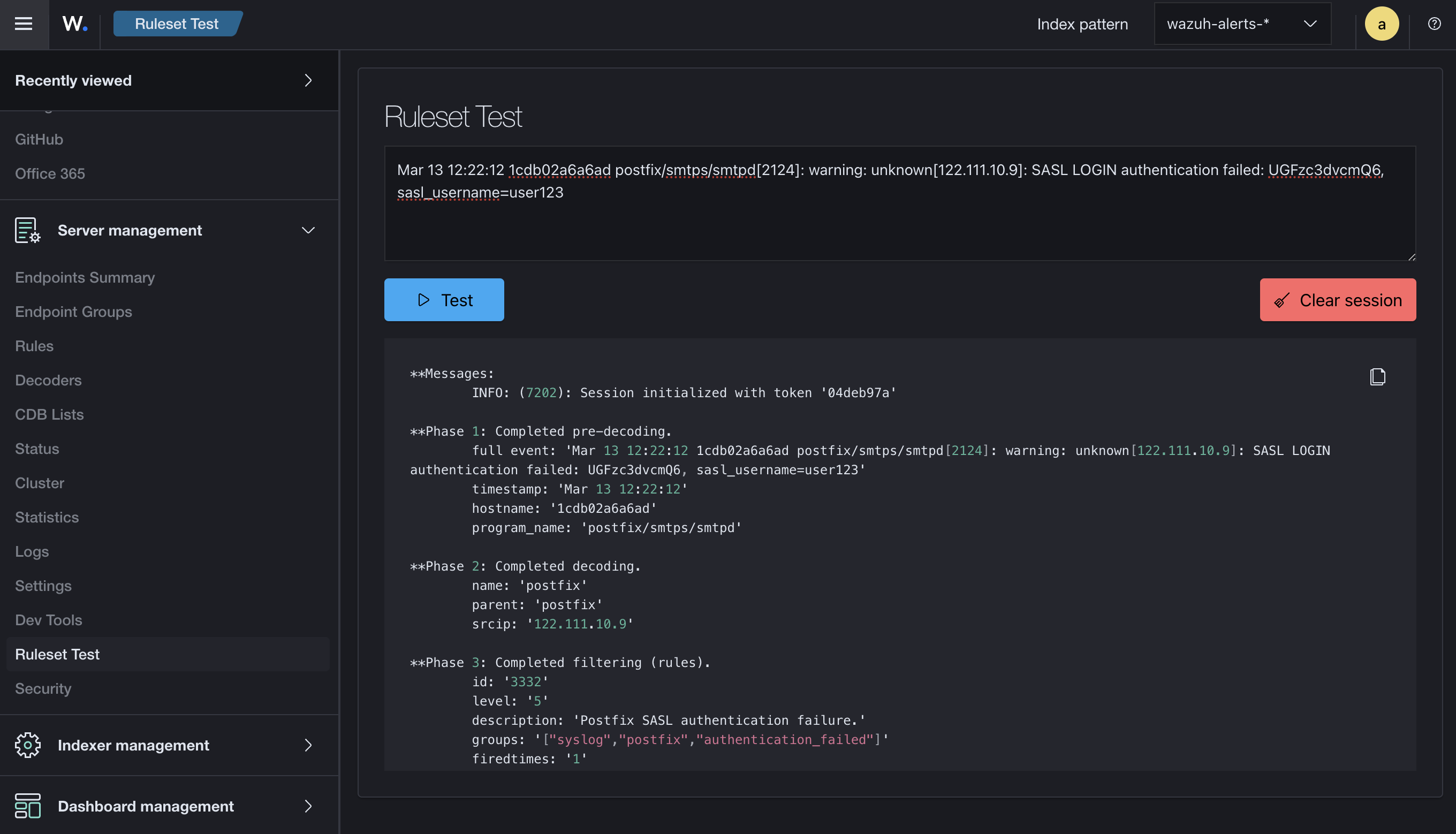1456x834 pixels.
Task: Open the Decoders page
Action: click(x=48, y=381)
